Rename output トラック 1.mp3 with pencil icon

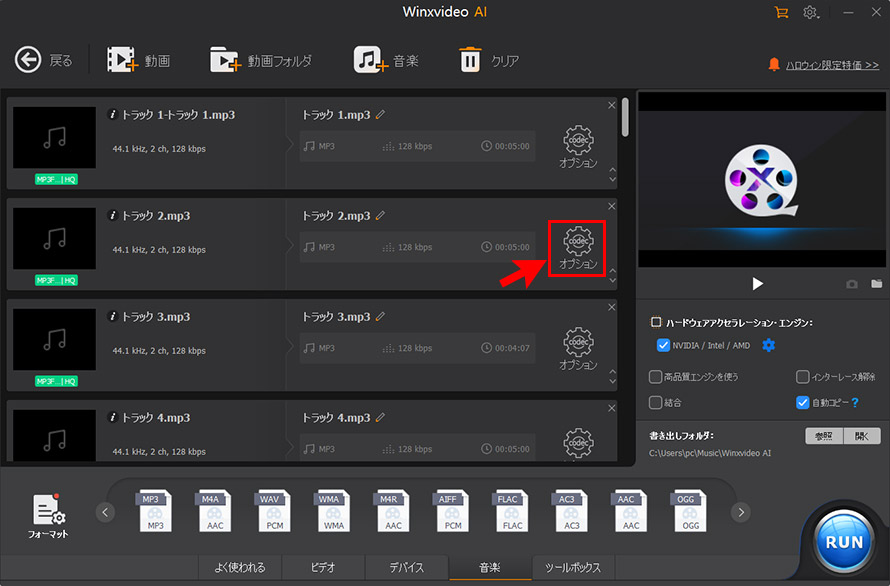[x=380, y=115]
